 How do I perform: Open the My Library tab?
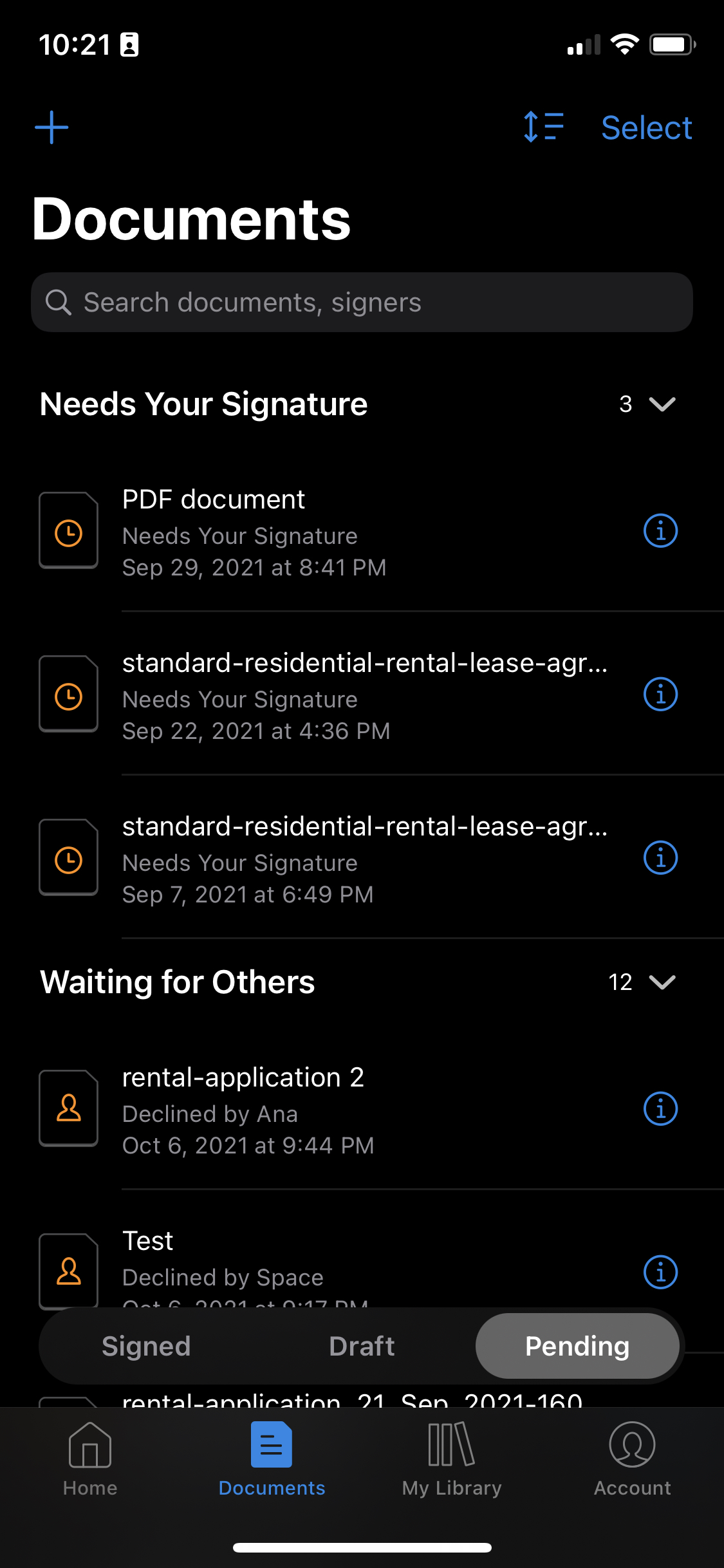point(452,1459)
